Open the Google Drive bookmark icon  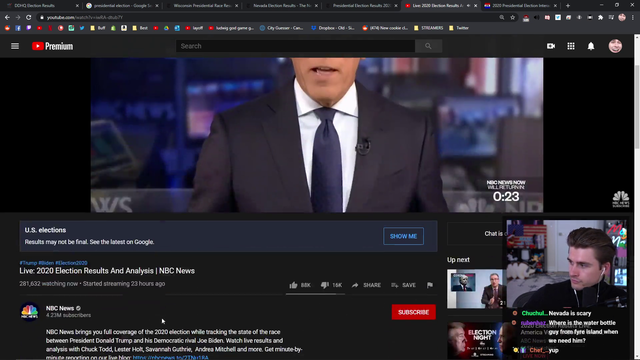tap(167, 28)
